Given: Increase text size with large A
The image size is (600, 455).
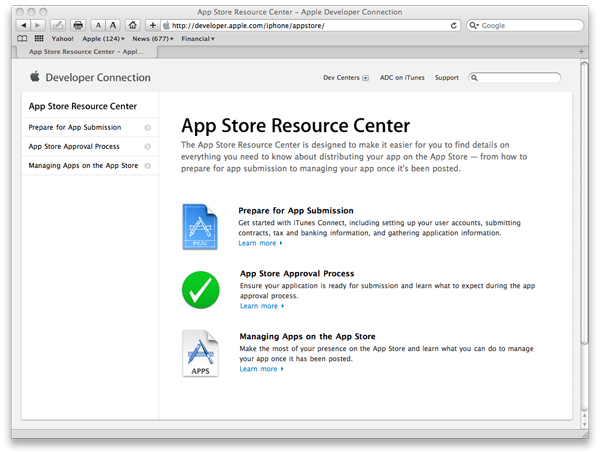Looking at the screenshot, I should pos(113,25).
